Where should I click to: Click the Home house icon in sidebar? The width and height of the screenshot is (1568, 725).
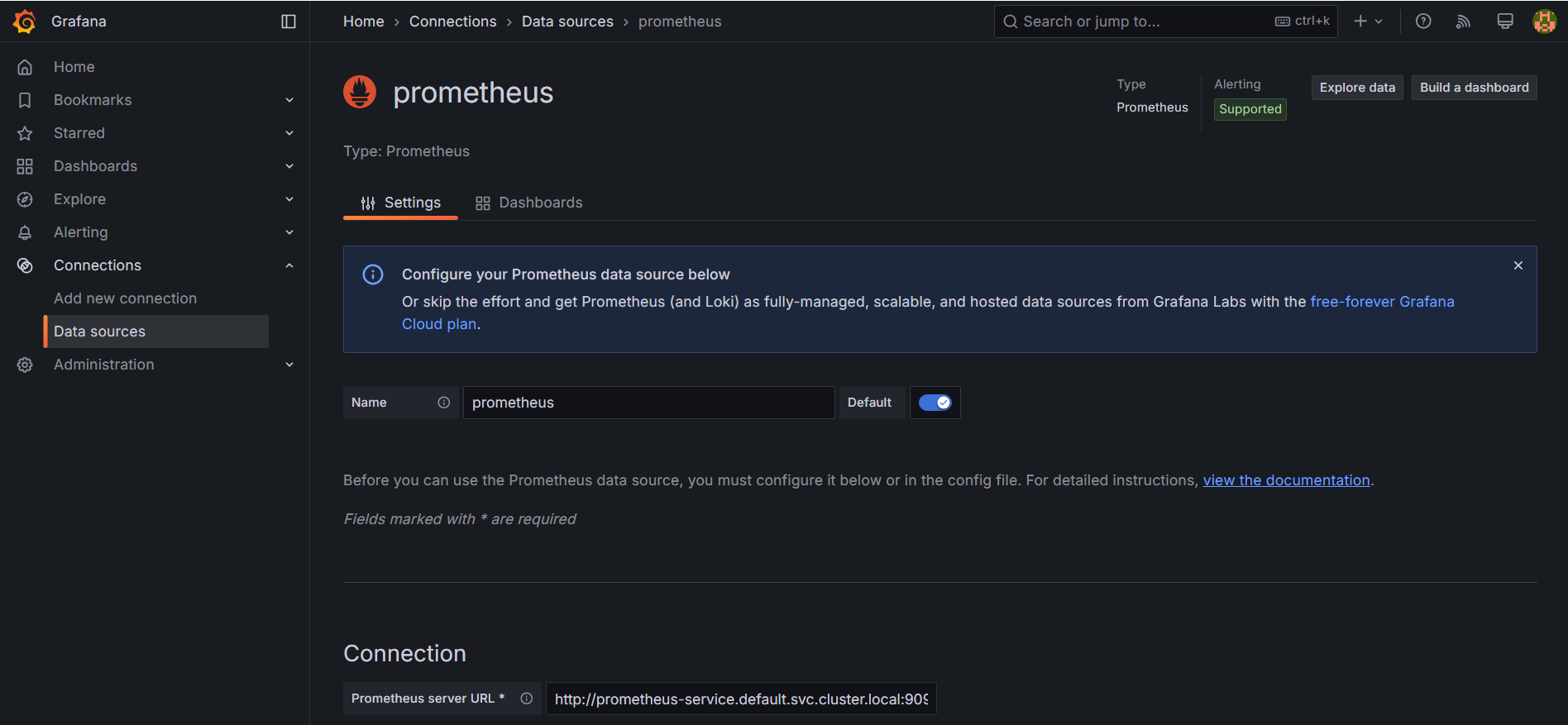click(x=25, y=67)
